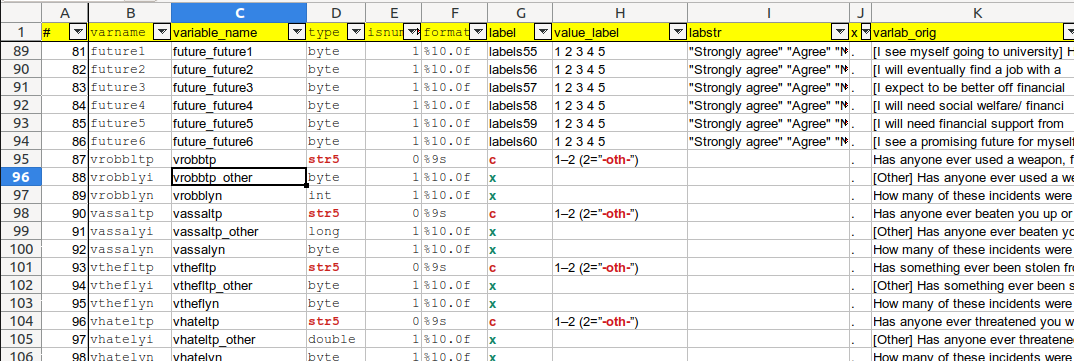The height and width of the screenshot is (361, 1074).
Task: Select the vassaltp_other cell
Action: click(x=238, y=232)
